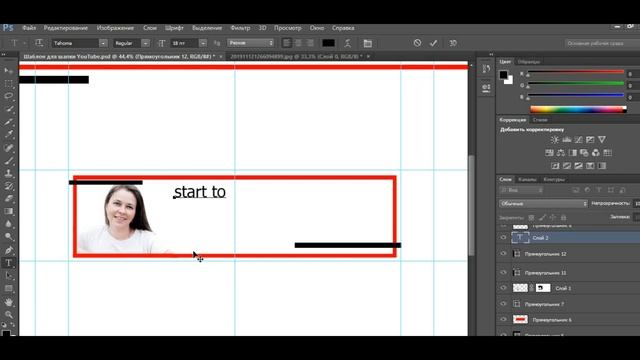Cancel the current text edit

pos(417,43)
